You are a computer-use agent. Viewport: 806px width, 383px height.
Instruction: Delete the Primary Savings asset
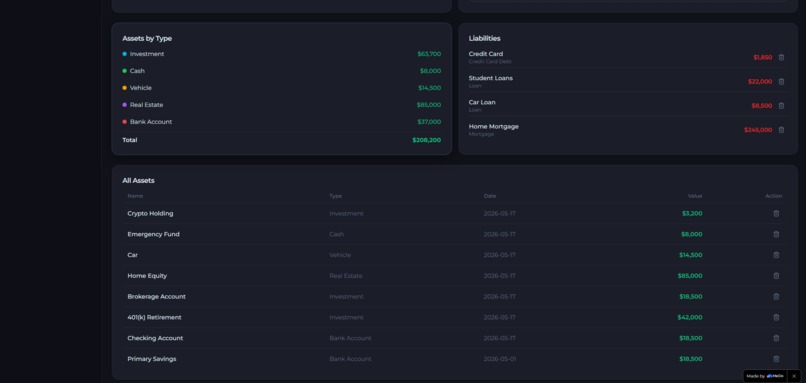click(776, 359)
